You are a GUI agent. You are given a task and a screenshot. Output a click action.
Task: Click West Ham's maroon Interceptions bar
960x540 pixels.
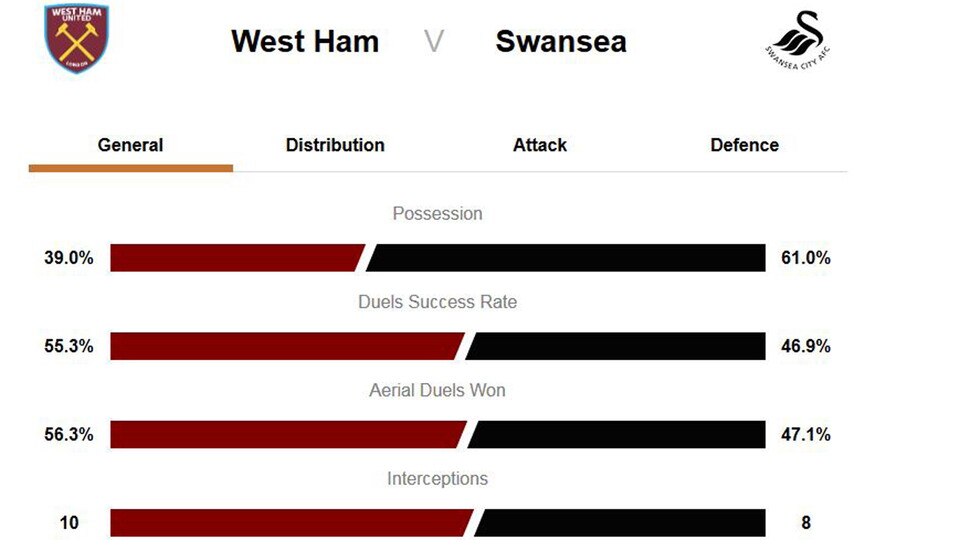[x=290, y=522]
